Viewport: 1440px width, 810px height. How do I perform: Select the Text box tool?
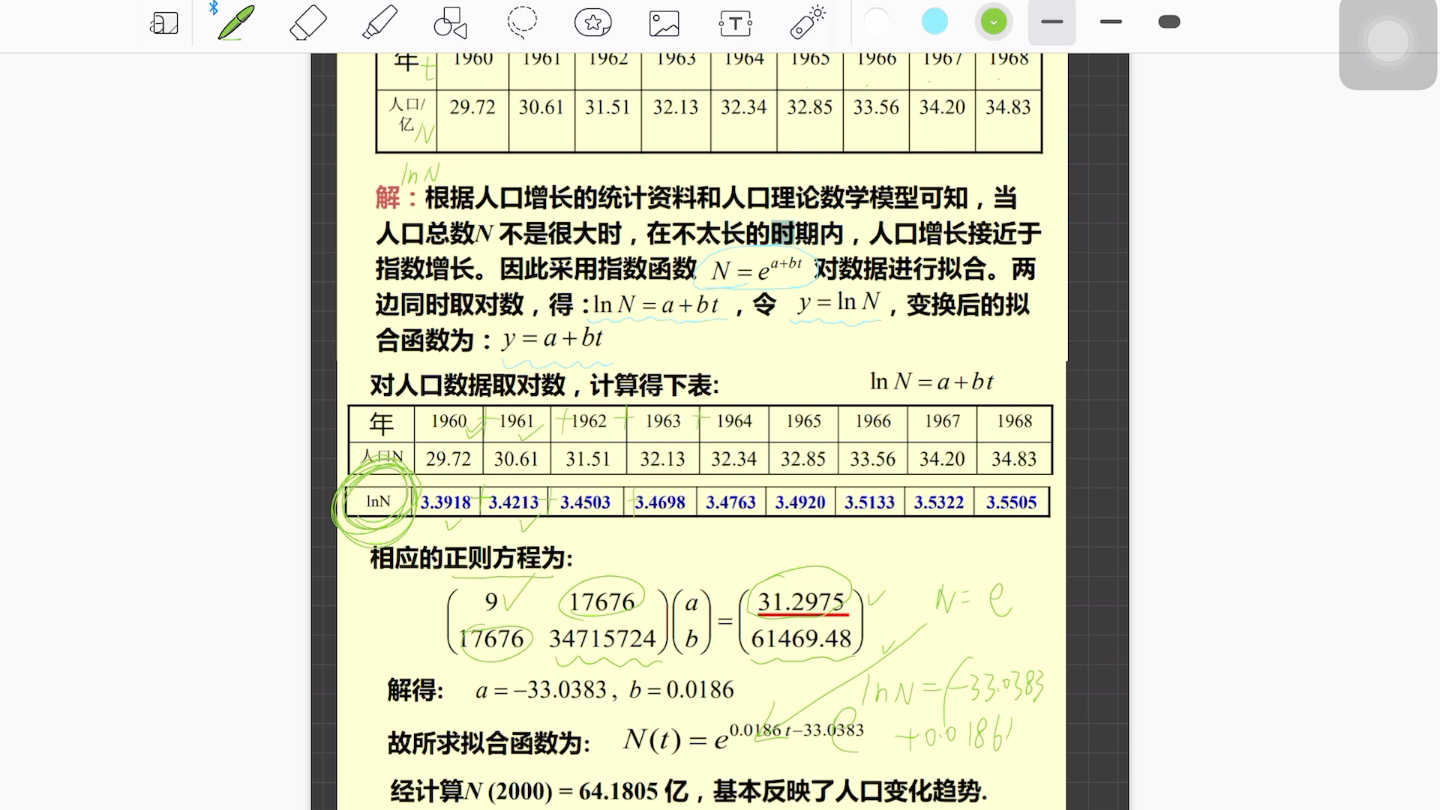(736, 23)
